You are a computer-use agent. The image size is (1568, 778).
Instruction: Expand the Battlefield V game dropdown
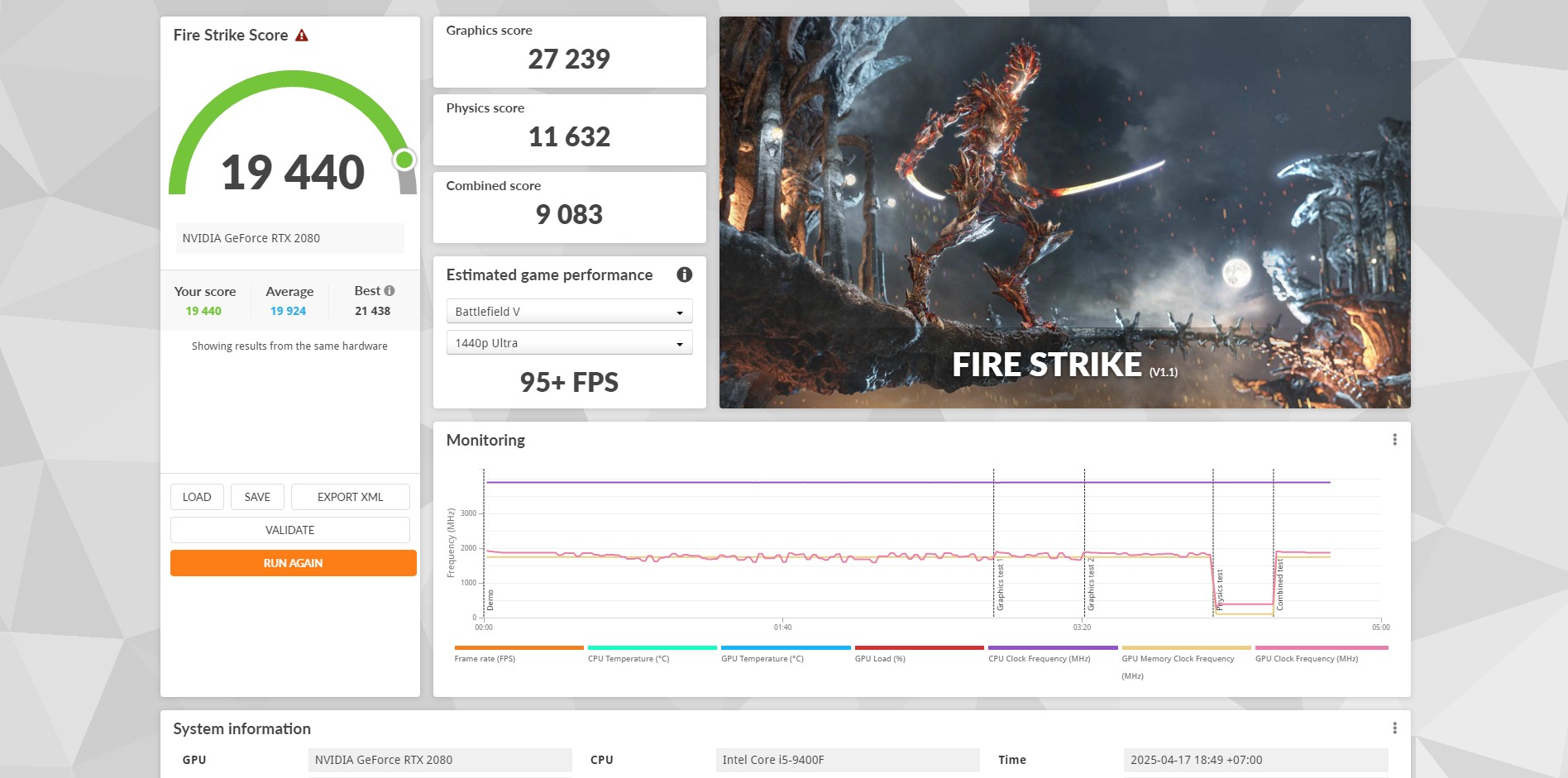[569, 312]
